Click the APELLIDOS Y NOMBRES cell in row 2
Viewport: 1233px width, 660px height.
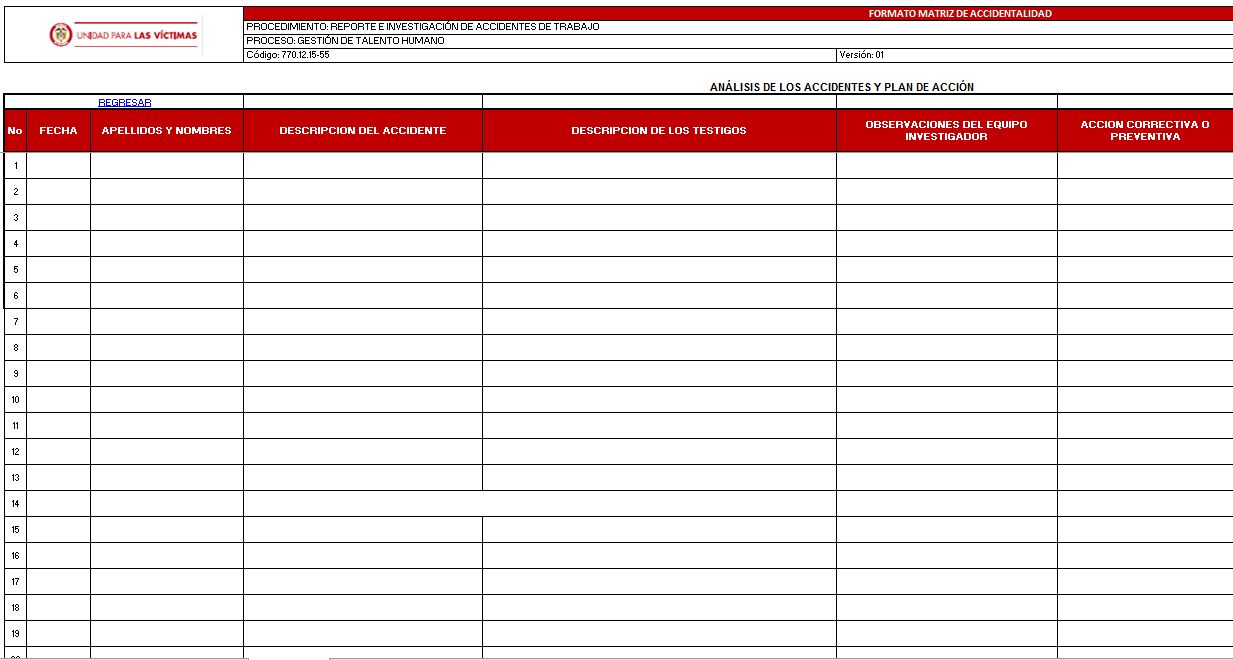click(167, 191)
